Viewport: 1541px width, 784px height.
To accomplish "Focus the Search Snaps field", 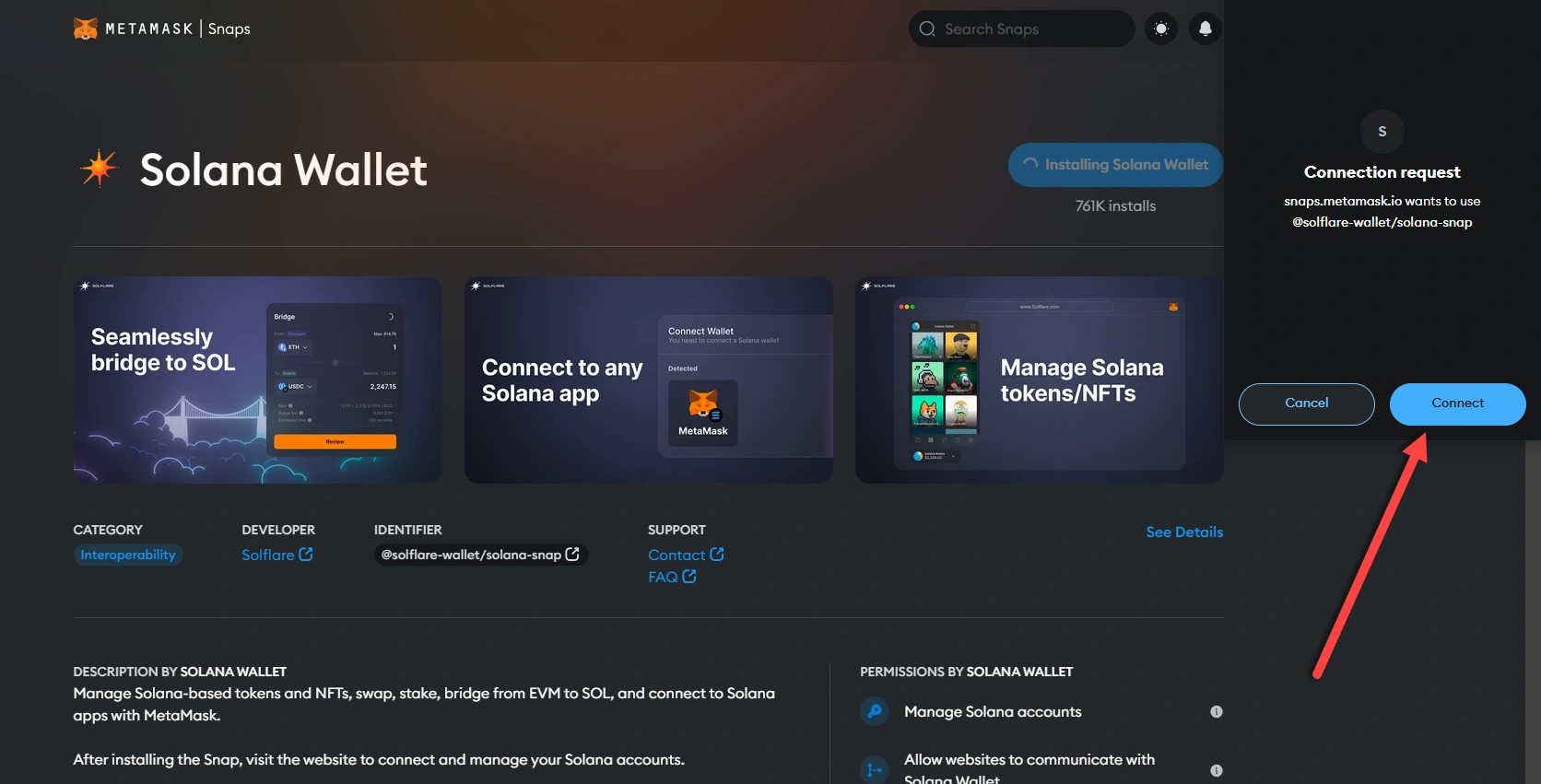I will [1021, 29].
